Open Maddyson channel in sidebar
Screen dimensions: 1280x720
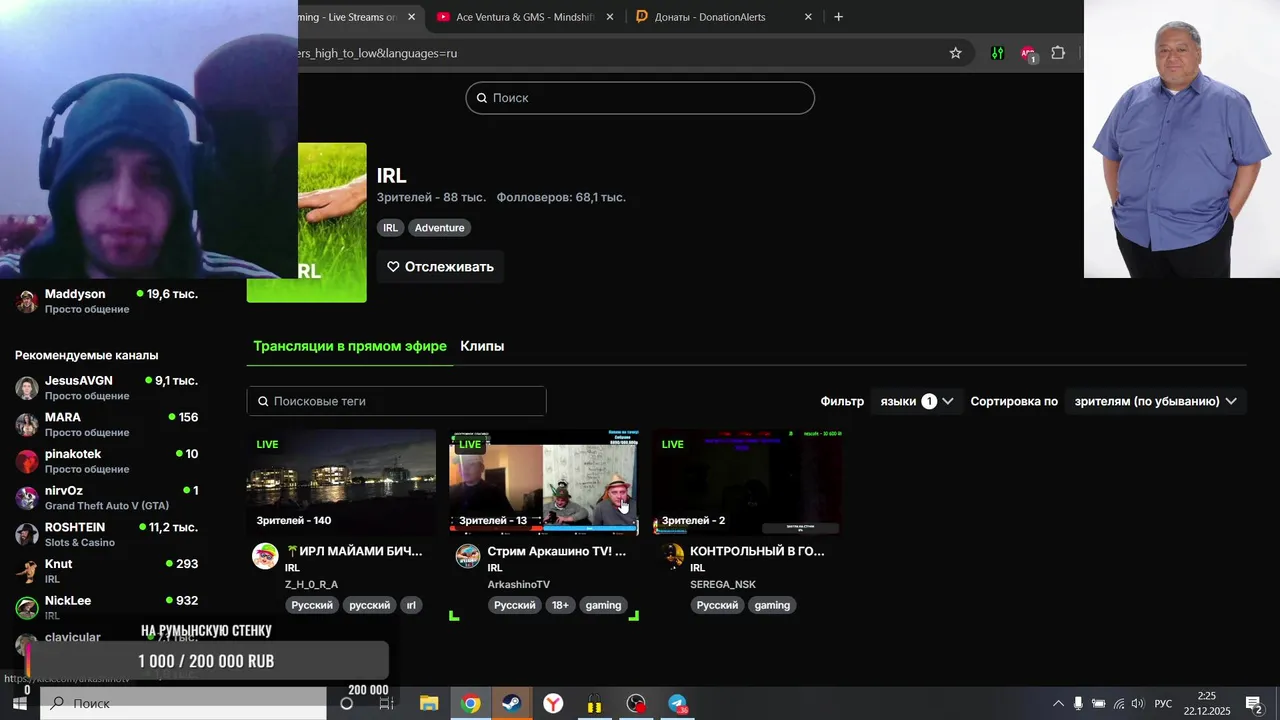(107, 301)
